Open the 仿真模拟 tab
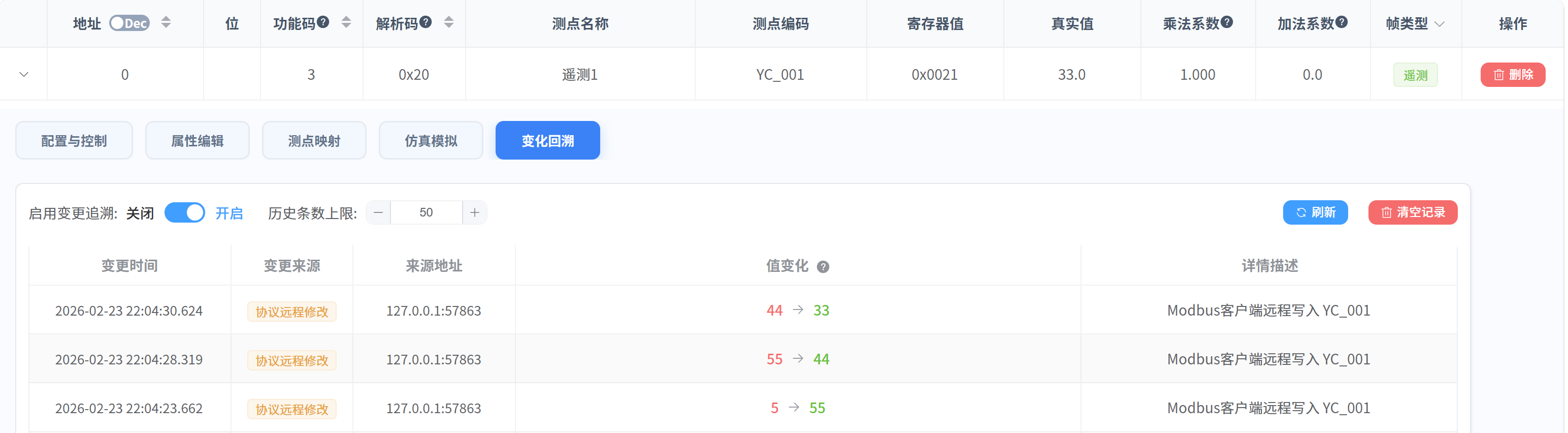This screenshot has width=1568, height=433. coord(431,141)
